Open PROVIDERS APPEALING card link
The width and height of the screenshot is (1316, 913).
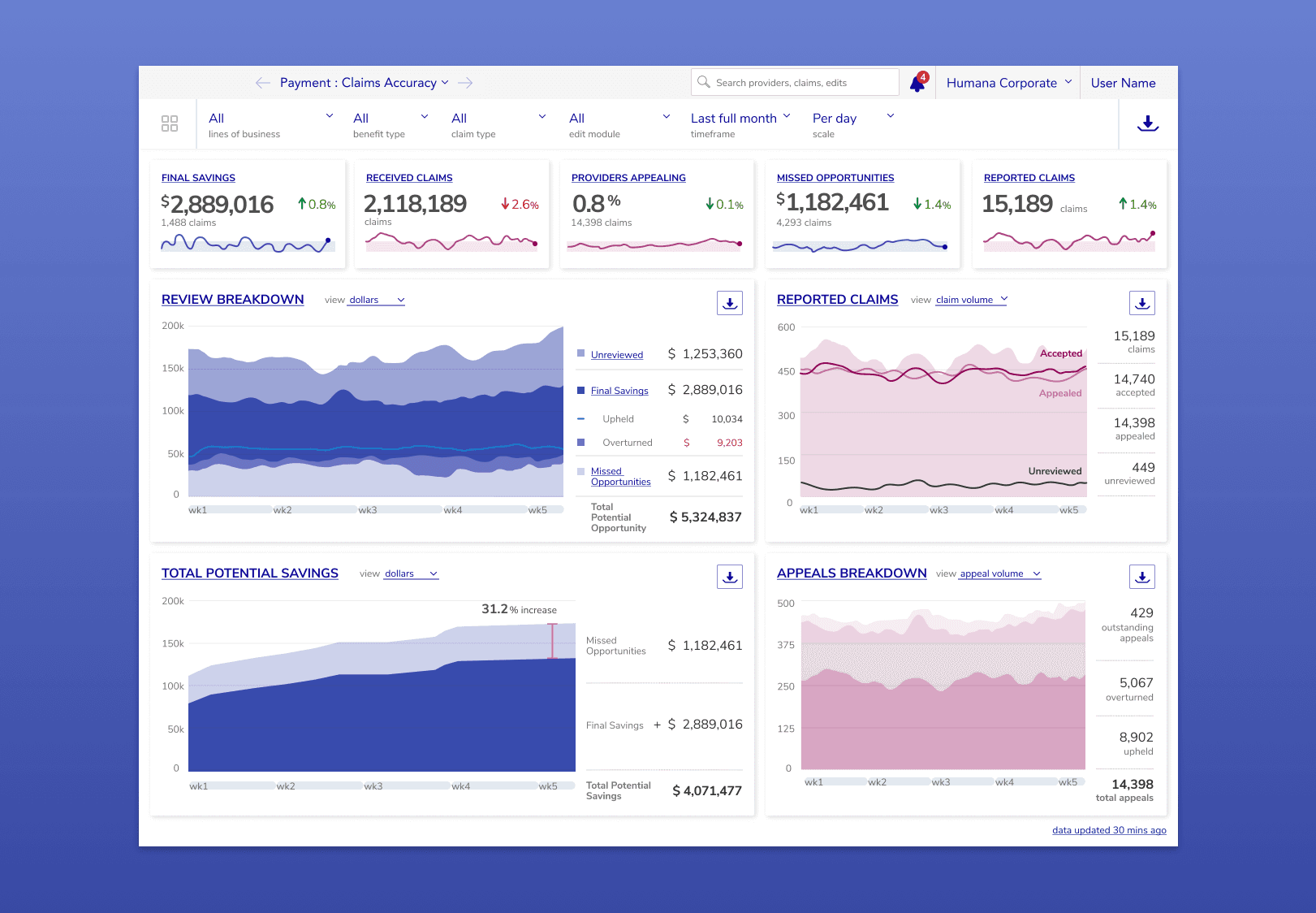pos(628,178)
